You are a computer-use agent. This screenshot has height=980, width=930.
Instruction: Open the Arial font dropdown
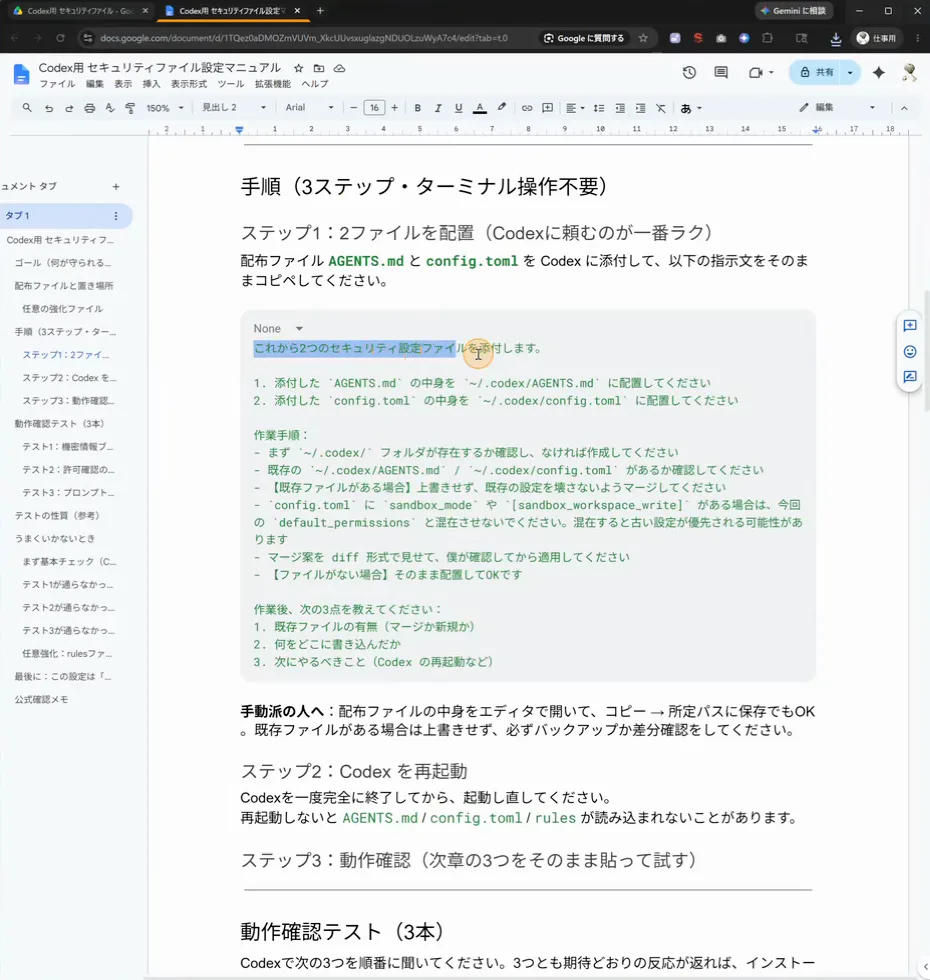[309, 108]
